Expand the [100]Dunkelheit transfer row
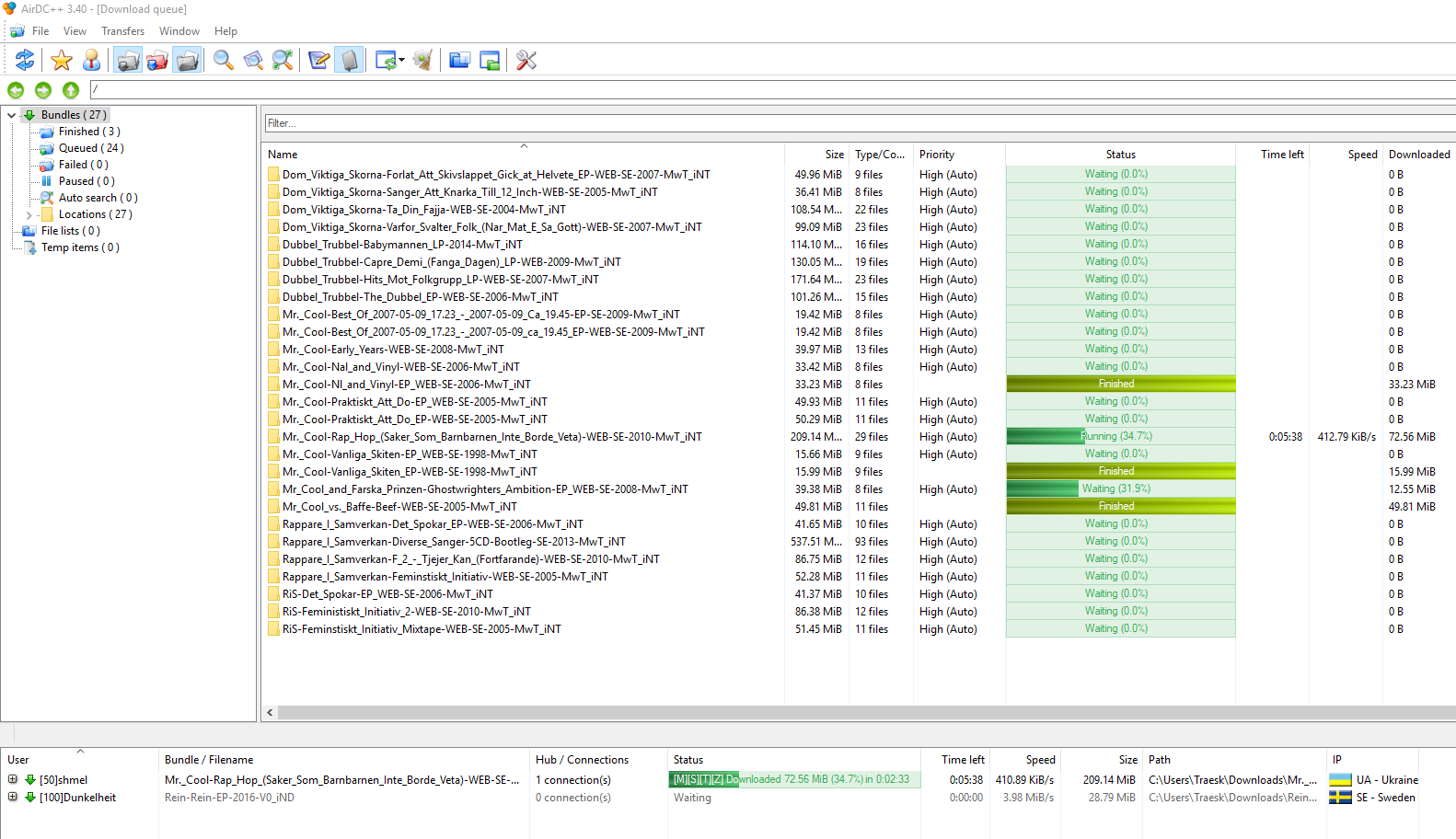The height and width of the screenshot is (839, 1456). point(13,797)
